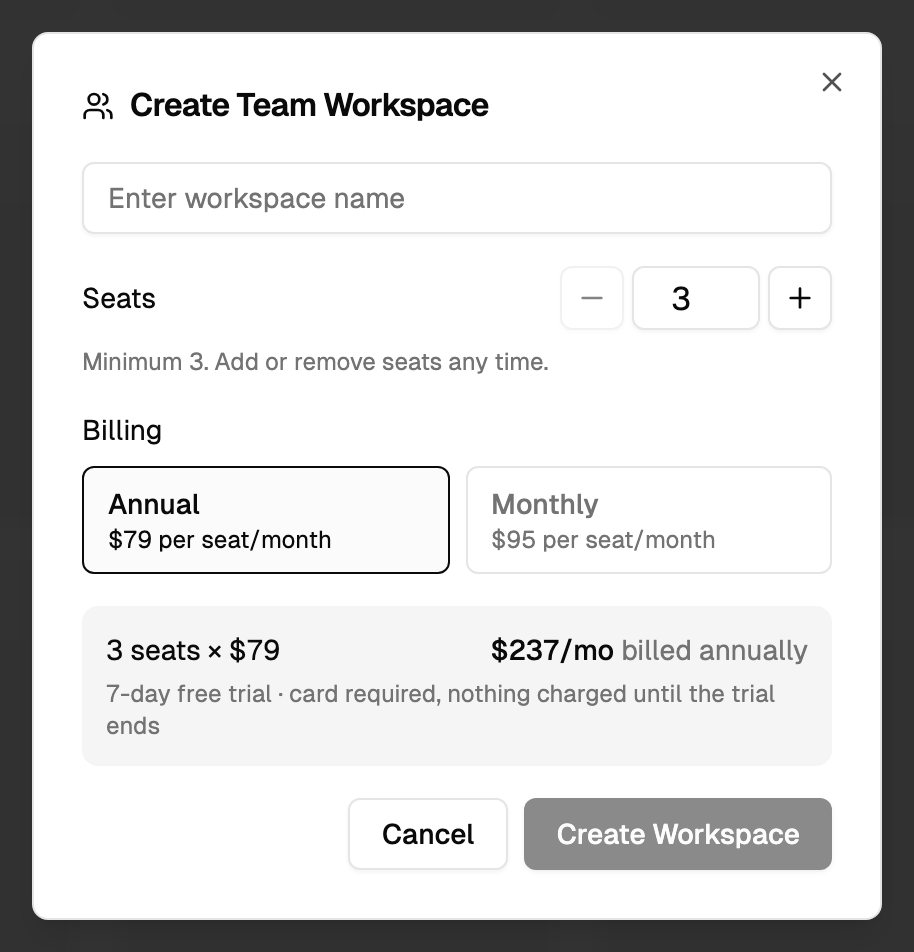The image size is (914, 952).
Task: Close the Create Team Workspace dialog
Action: (x=831, y=82)
